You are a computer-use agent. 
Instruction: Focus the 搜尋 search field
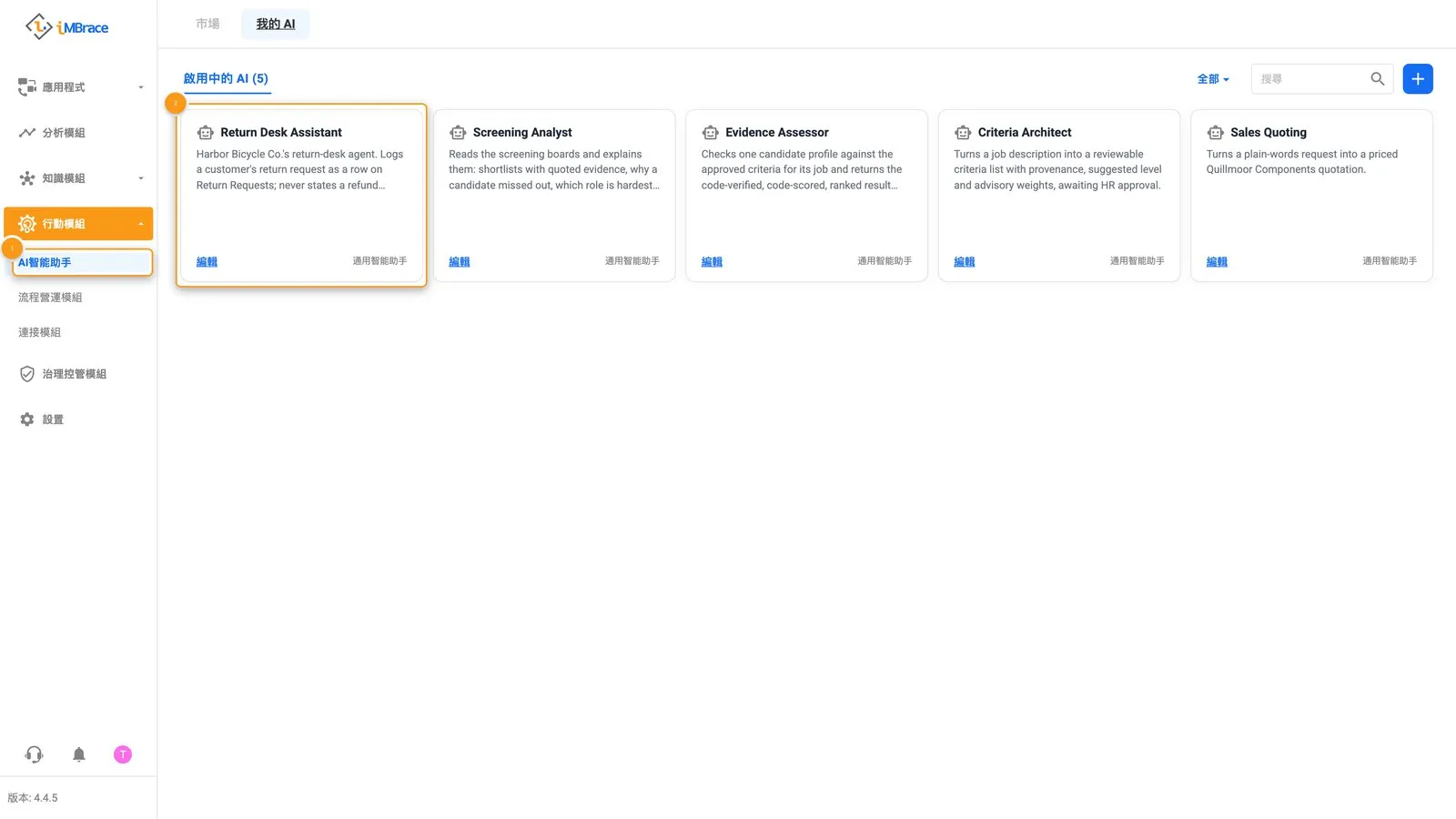click(1310, 79)
